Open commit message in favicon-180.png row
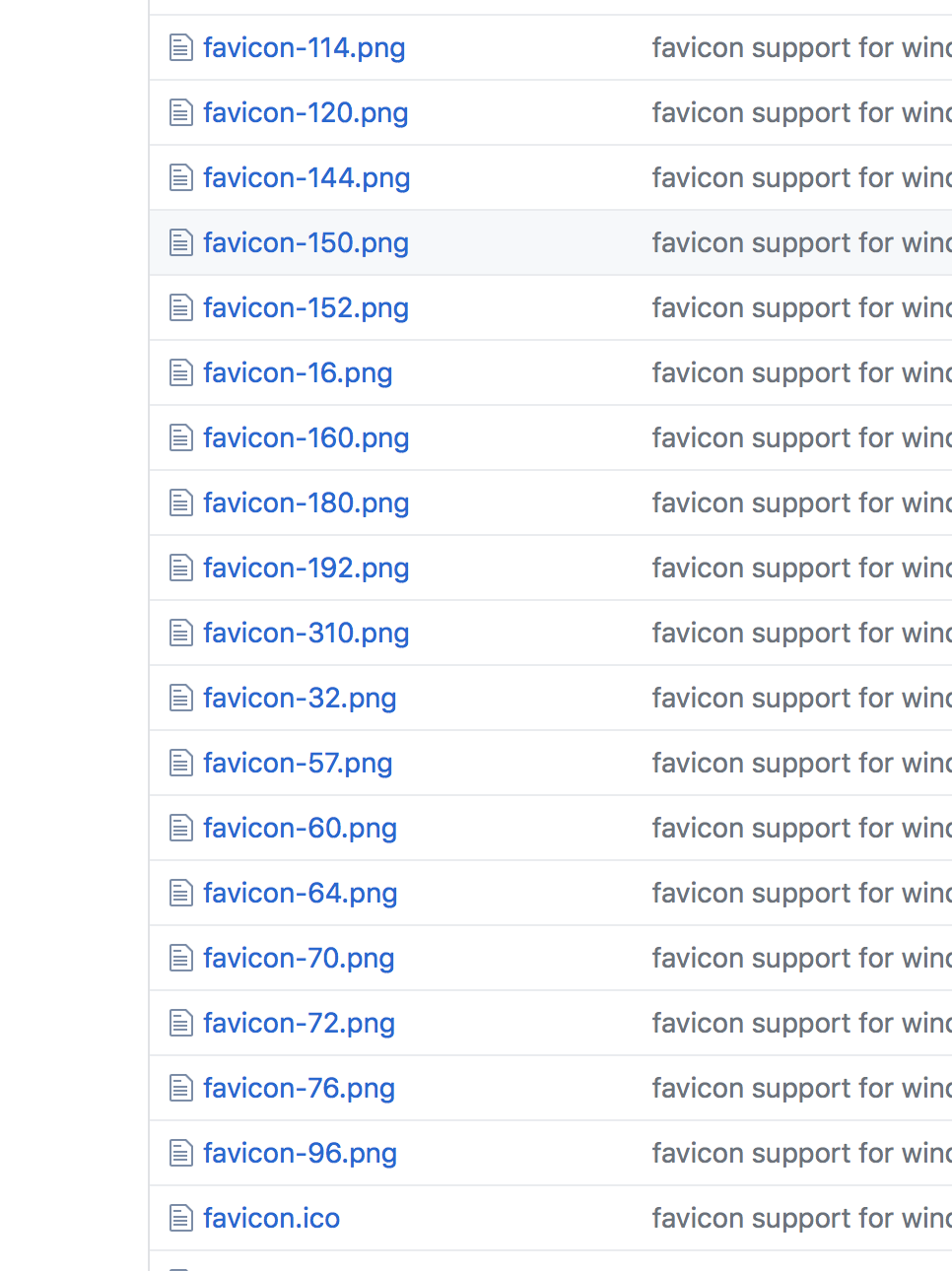Screen dimensions: 952x1271 801,502
